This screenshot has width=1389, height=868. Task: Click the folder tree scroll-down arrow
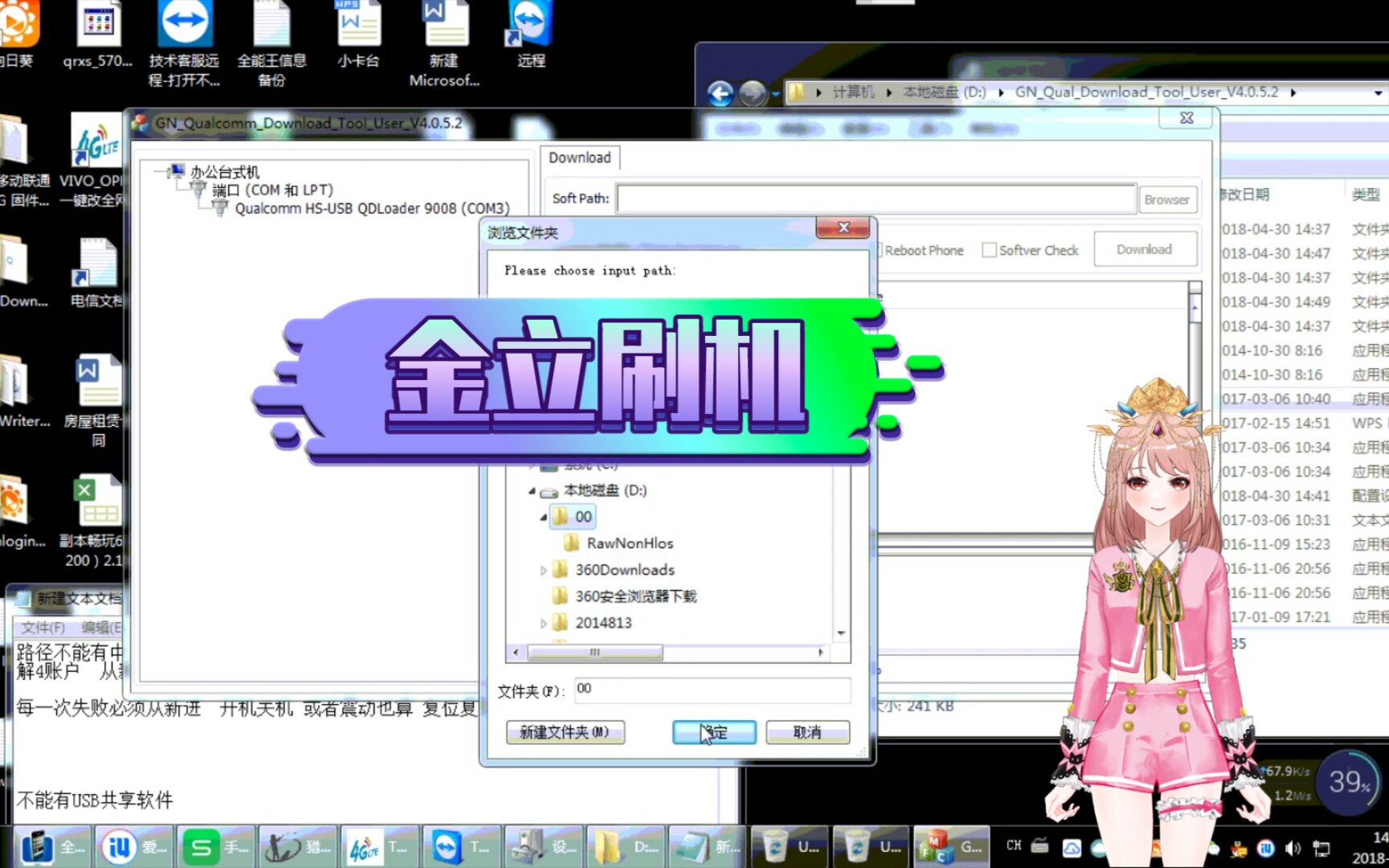click(841, 633)
